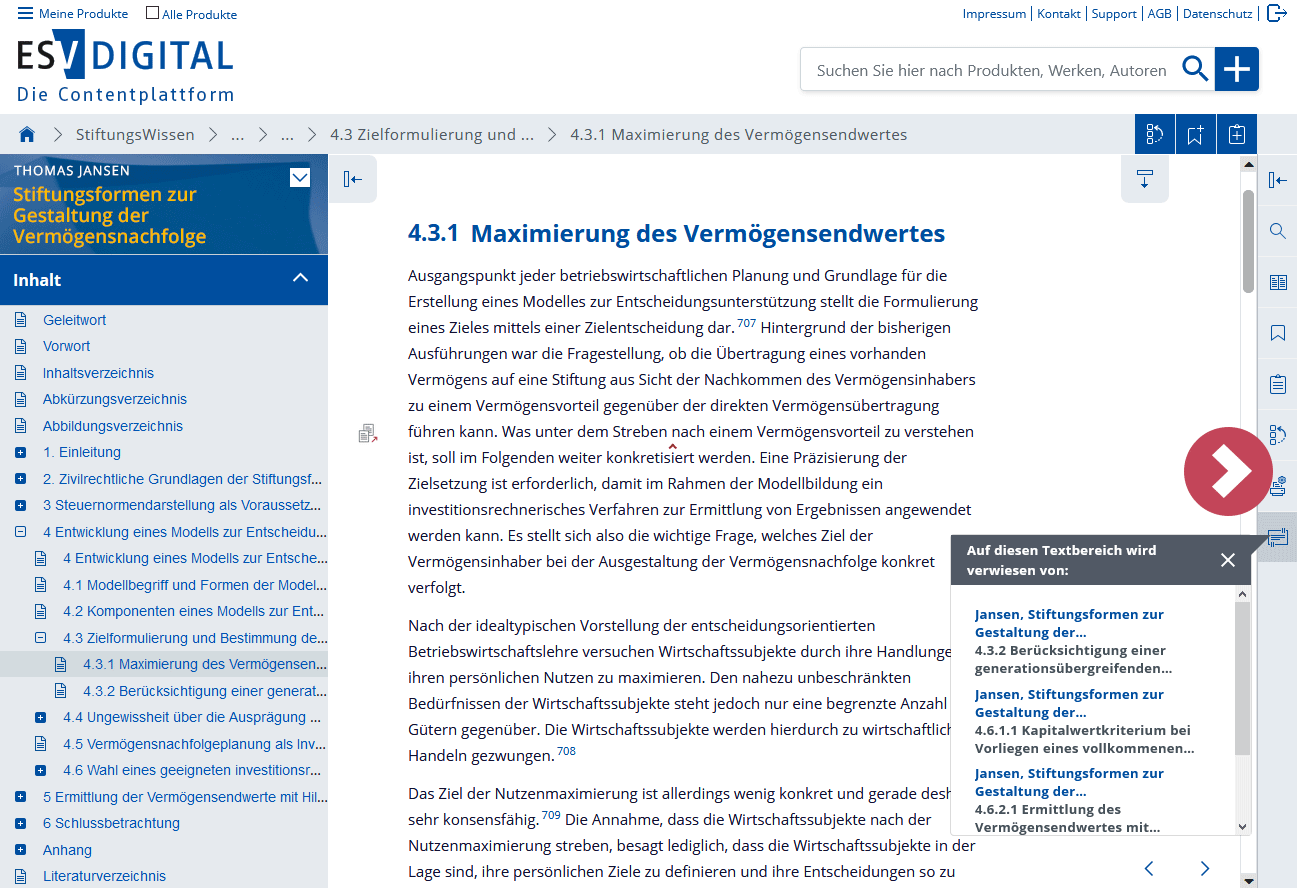This screenshot has height=888, width=1297.
Task: Expand 2. Zivilrechtliche Grundlagen chapter
Action: [20, 479]
